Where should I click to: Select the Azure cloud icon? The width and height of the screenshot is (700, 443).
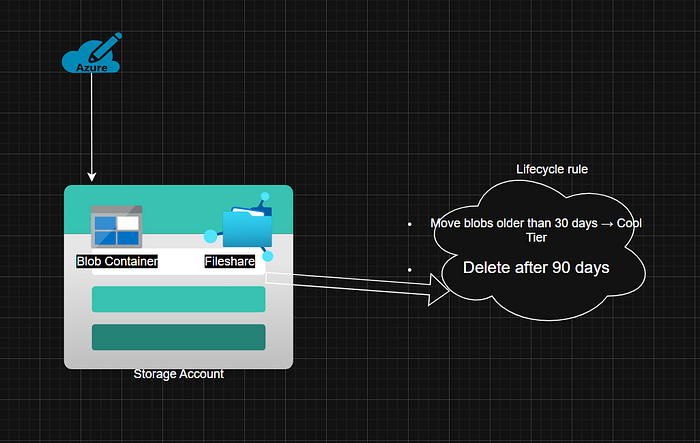(x=91, y=60)
